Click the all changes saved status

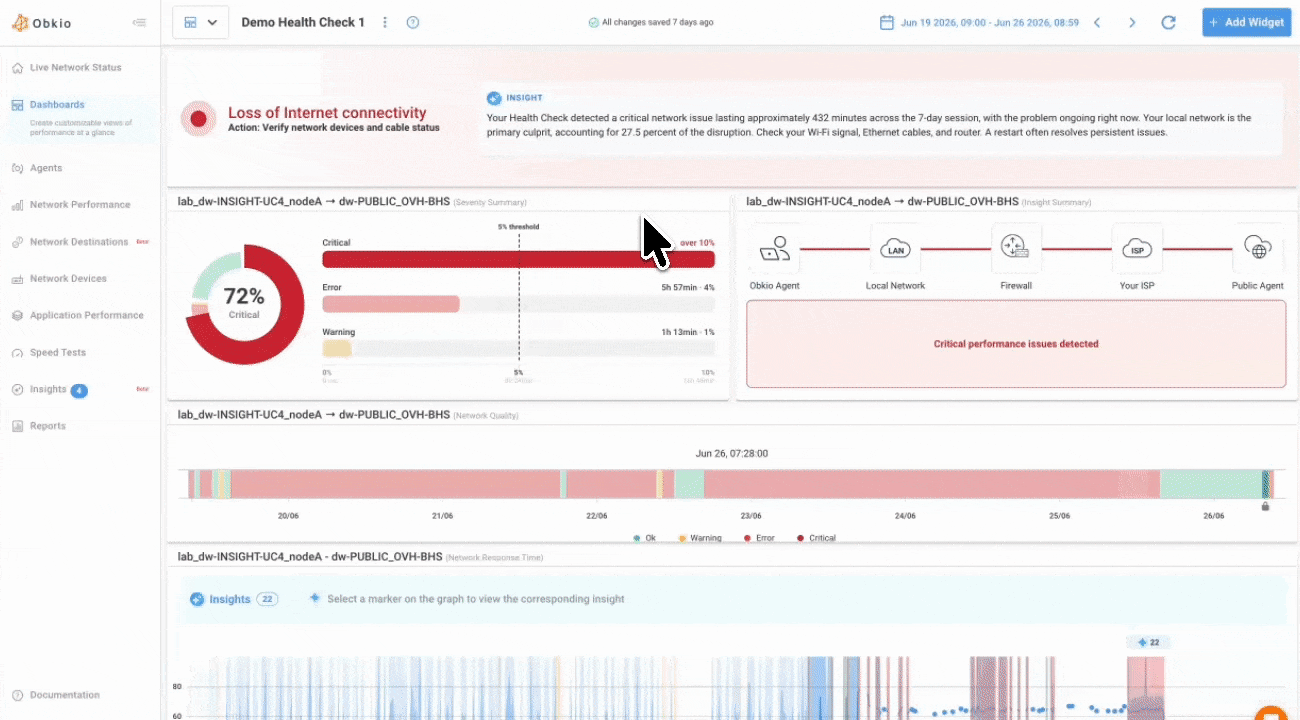(x=651, y=22)
